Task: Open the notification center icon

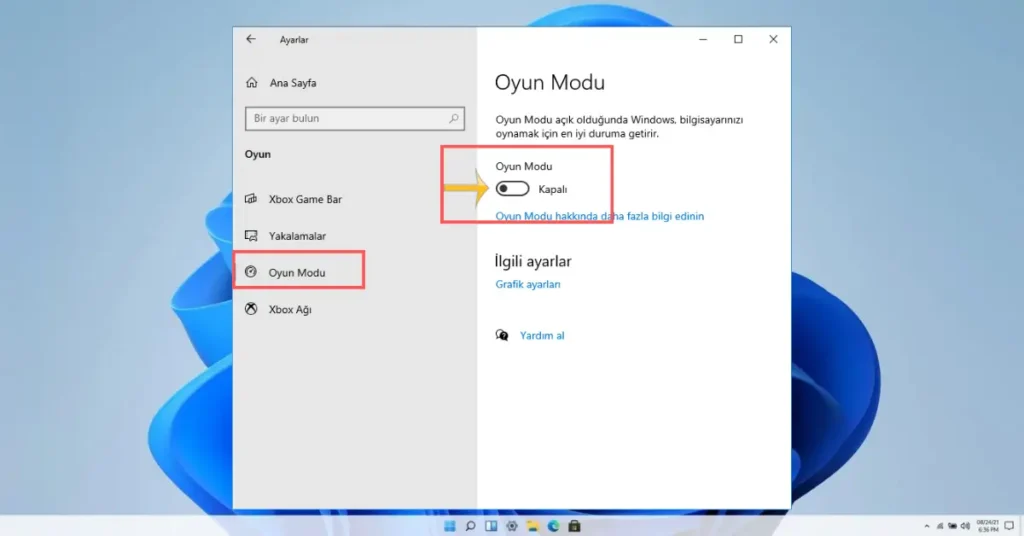Action: [1010, 526]
